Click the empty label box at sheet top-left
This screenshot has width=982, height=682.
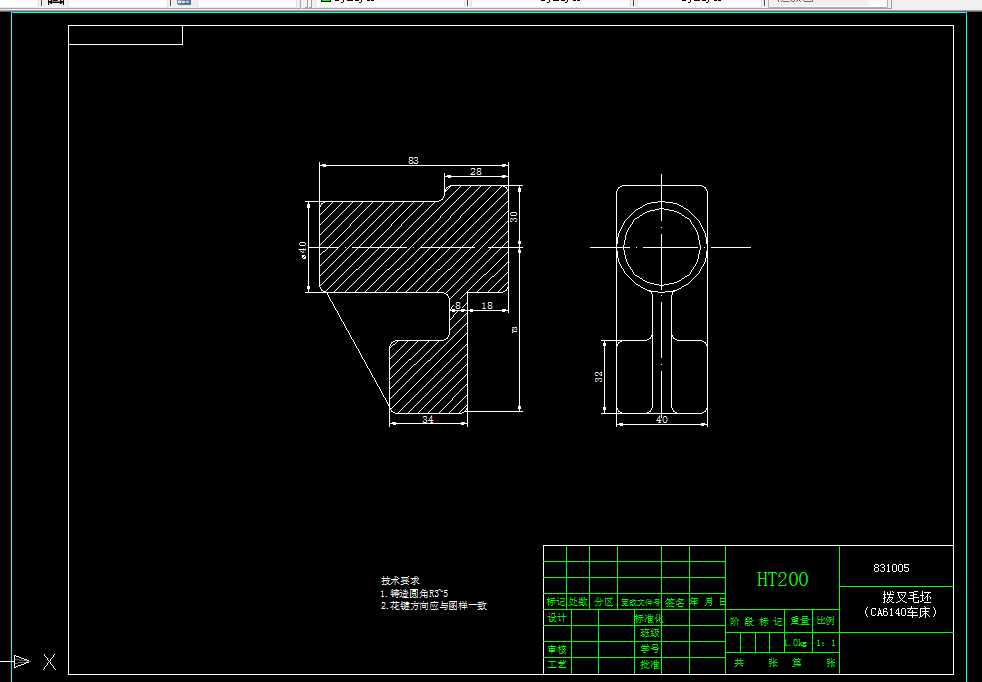tap(125, 35)
